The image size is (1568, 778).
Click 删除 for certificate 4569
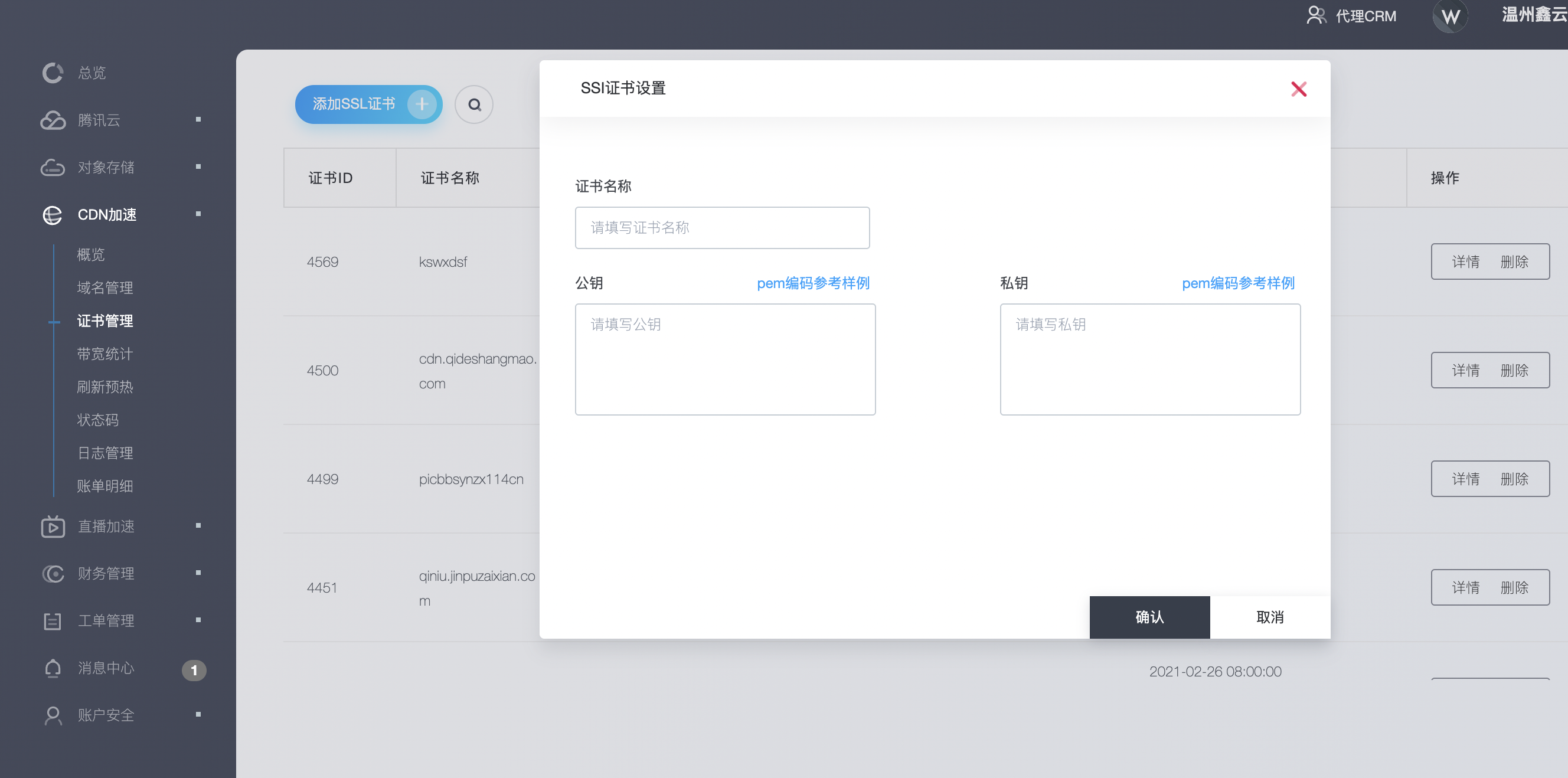click(x=1514, y=262)
